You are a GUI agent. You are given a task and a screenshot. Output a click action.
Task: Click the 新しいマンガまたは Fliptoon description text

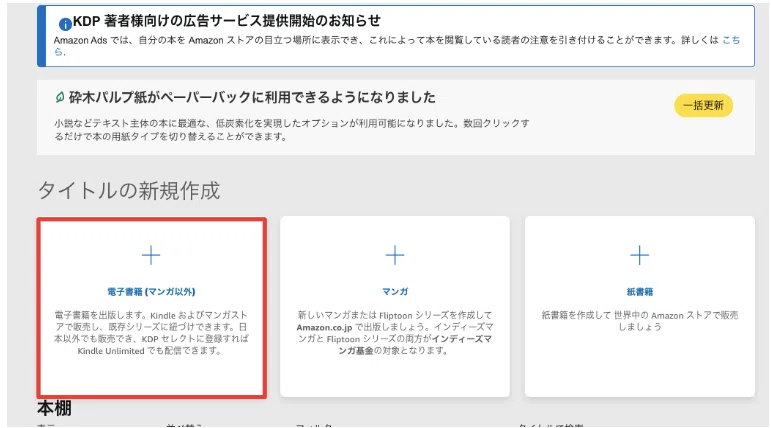[x=395, y=333]
